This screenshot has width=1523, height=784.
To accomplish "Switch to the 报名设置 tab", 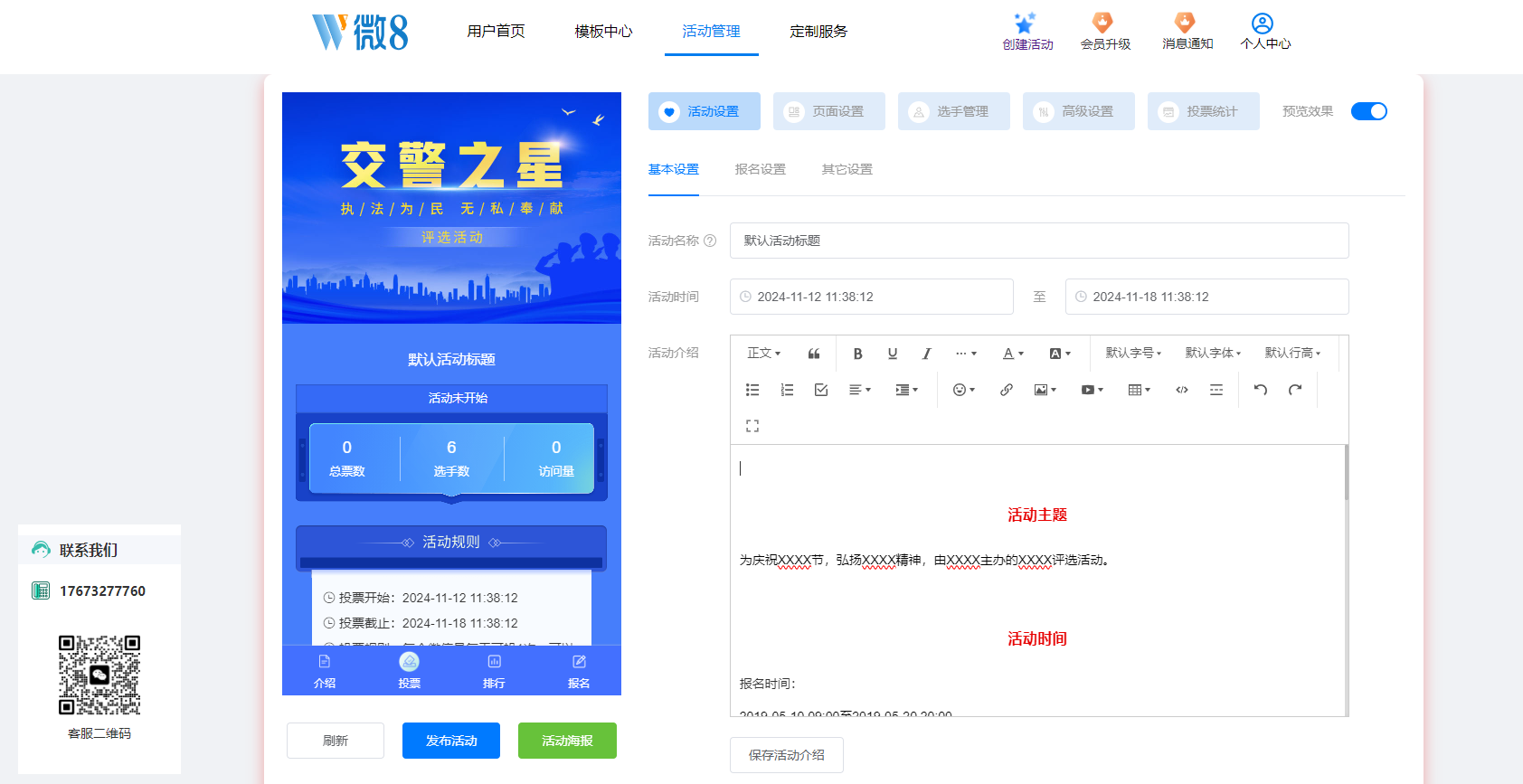I will coord(760,169).
